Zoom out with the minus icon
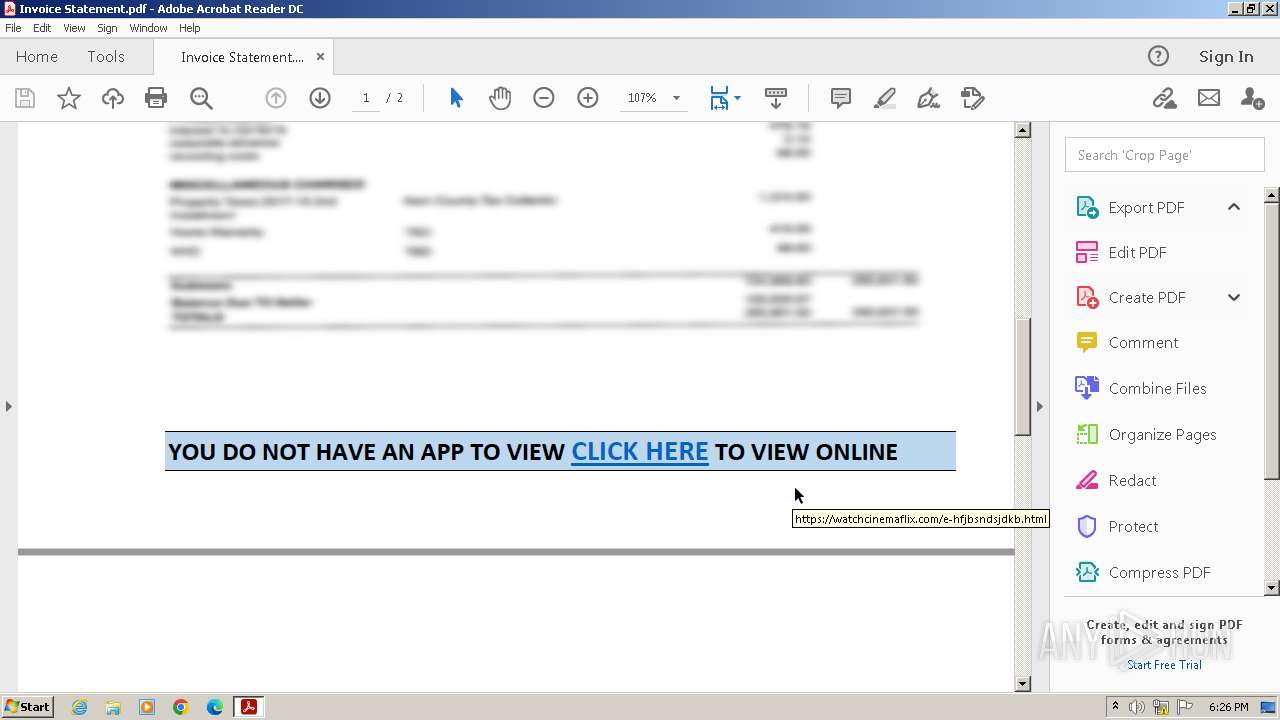This screenshot has width=1280, height=720. click(544, 98)
